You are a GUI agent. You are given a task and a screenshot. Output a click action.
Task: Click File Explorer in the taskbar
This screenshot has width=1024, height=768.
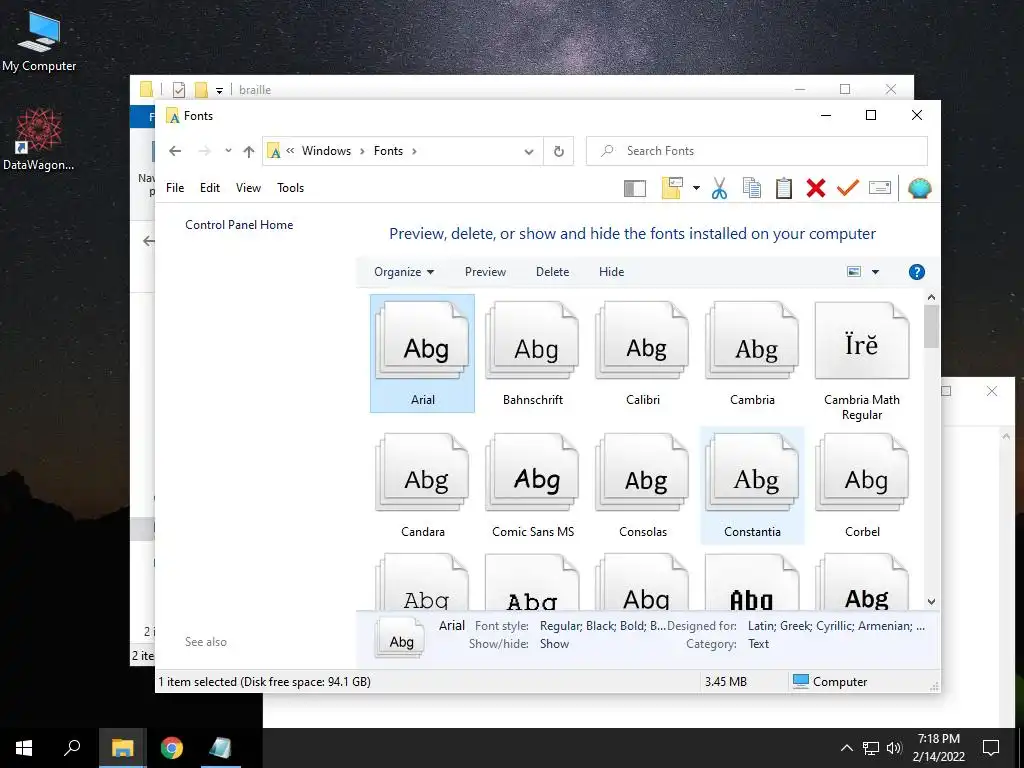[x=122, y=748]
